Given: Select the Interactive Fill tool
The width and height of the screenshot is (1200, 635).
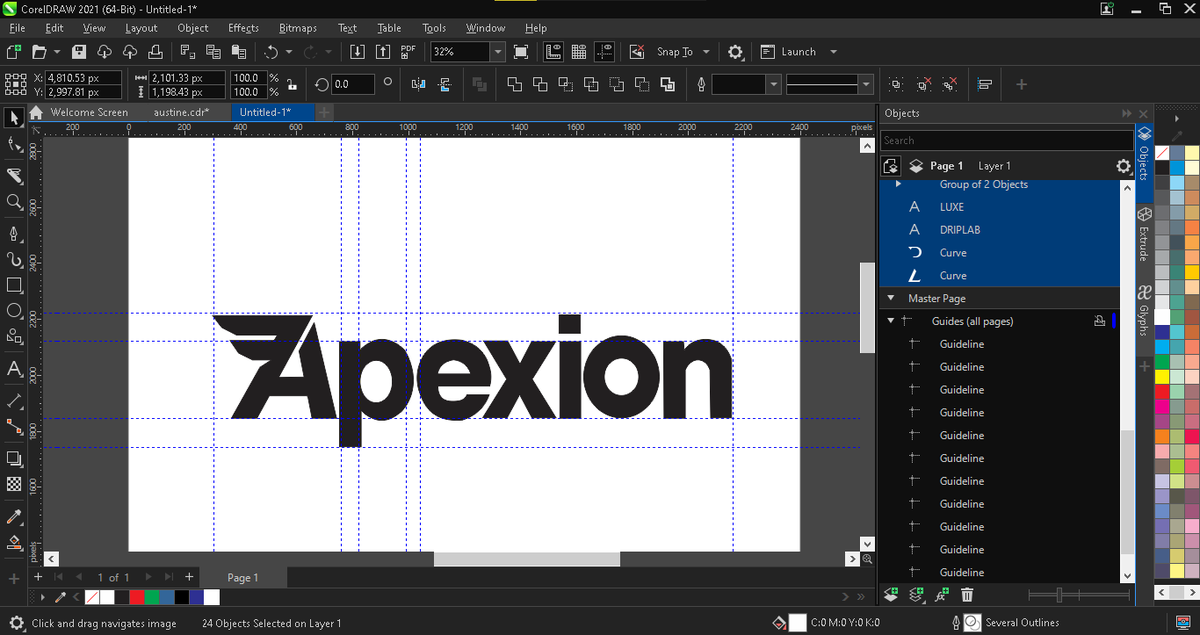Looking at the screenshot, I should coord(14,543).
